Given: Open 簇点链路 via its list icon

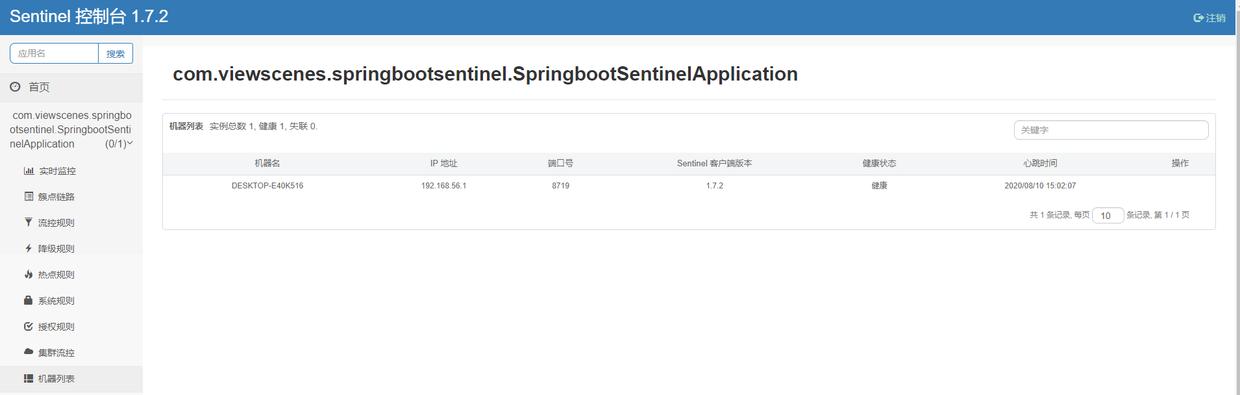Looking at the screenshot, I should pos(29,197).
